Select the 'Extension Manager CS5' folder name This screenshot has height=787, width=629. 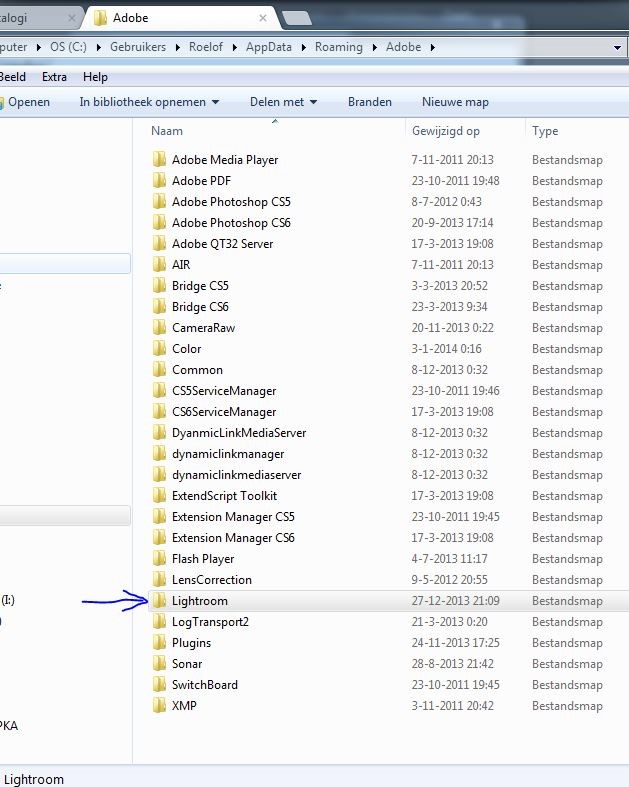(233, 517)
